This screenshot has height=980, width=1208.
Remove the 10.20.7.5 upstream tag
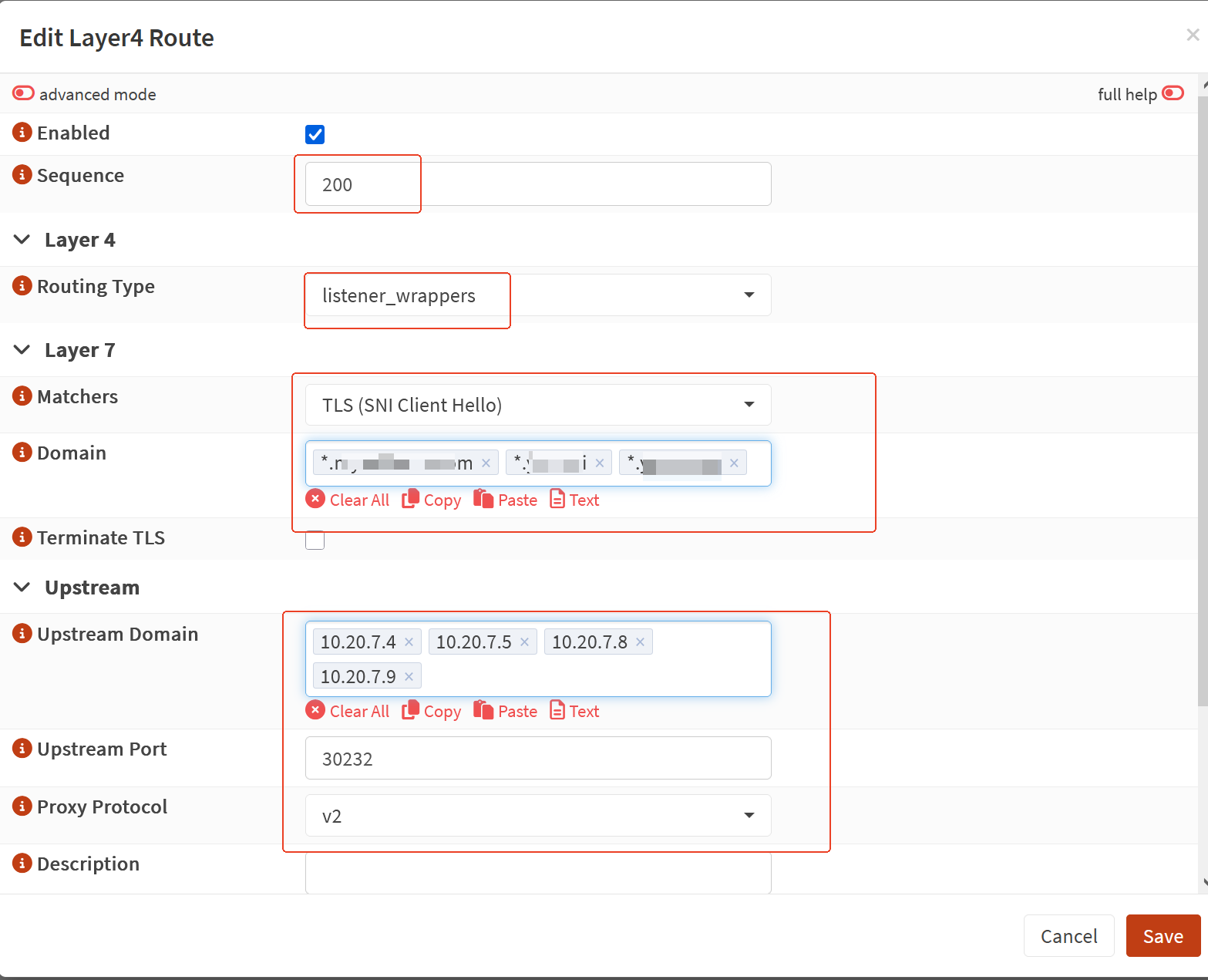pos(524,642)
